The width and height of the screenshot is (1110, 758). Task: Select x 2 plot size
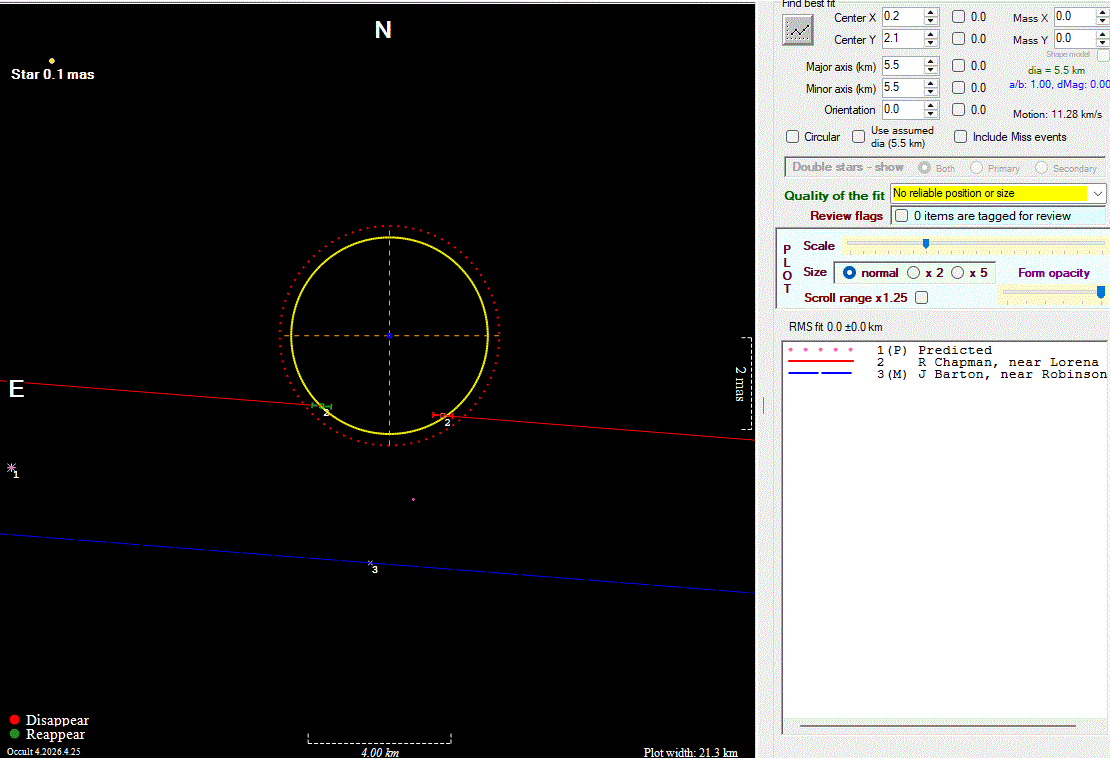(x=914, y=272)
